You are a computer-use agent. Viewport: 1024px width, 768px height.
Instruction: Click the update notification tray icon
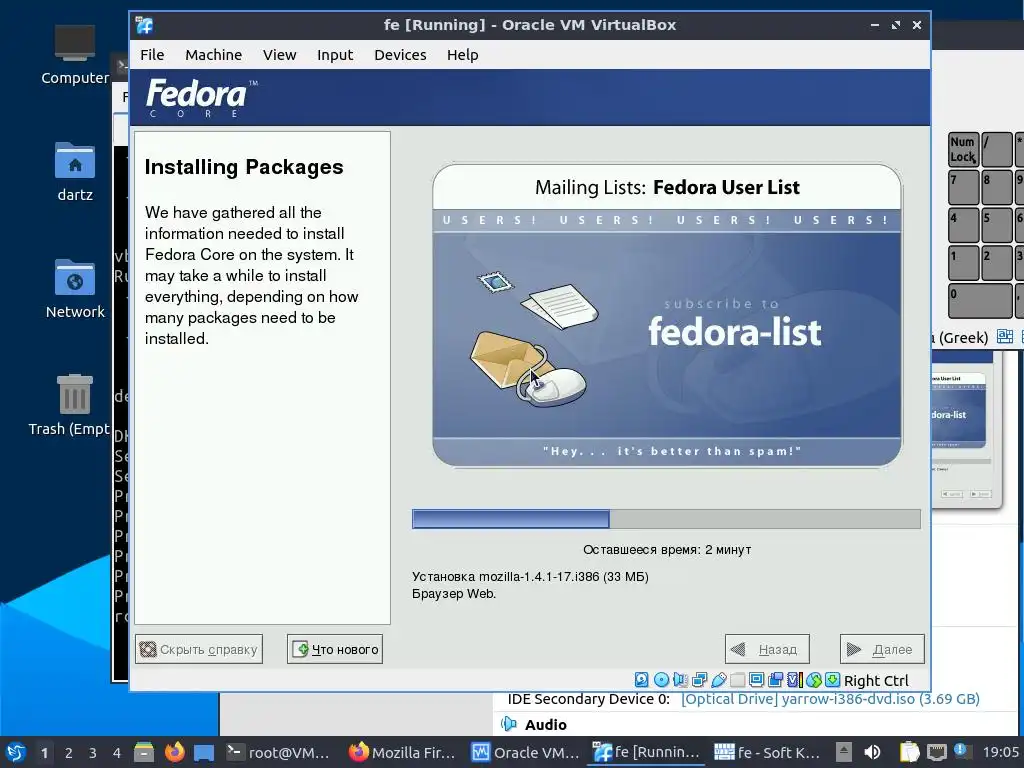point(961,750)
